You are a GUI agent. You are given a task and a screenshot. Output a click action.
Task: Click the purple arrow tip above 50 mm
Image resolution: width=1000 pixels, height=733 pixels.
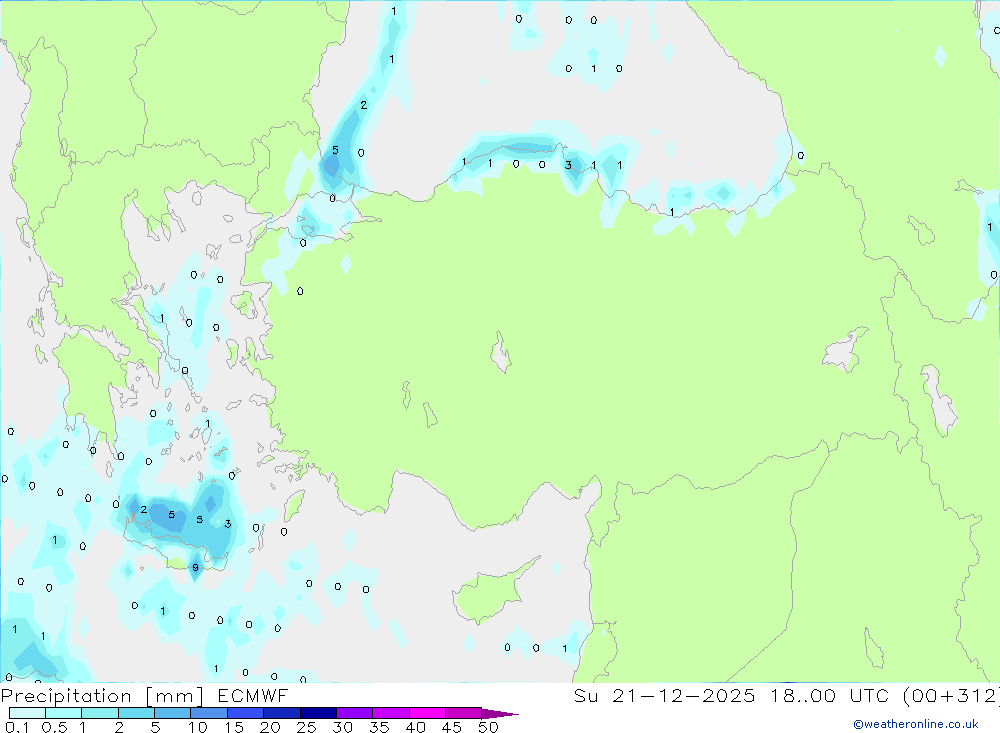[499, 714]
